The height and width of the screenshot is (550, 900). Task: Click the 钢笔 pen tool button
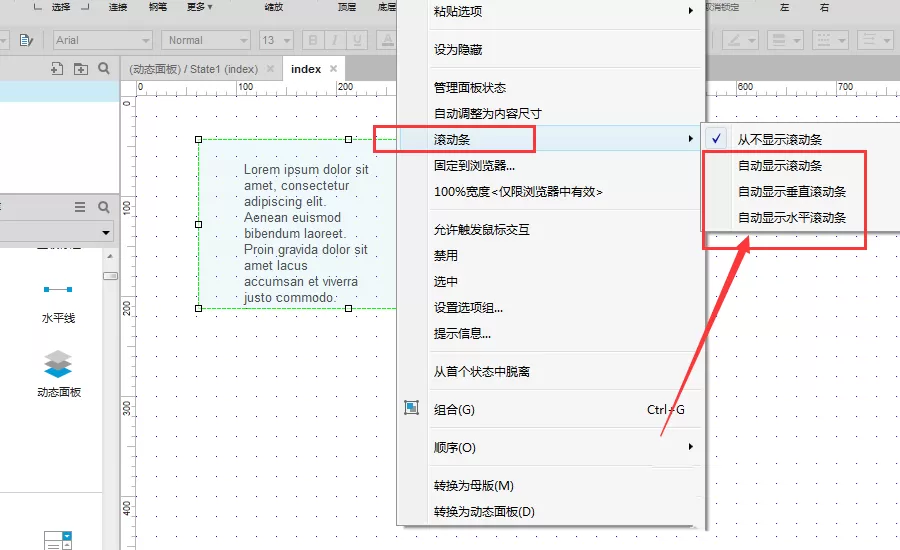[158, 7]
